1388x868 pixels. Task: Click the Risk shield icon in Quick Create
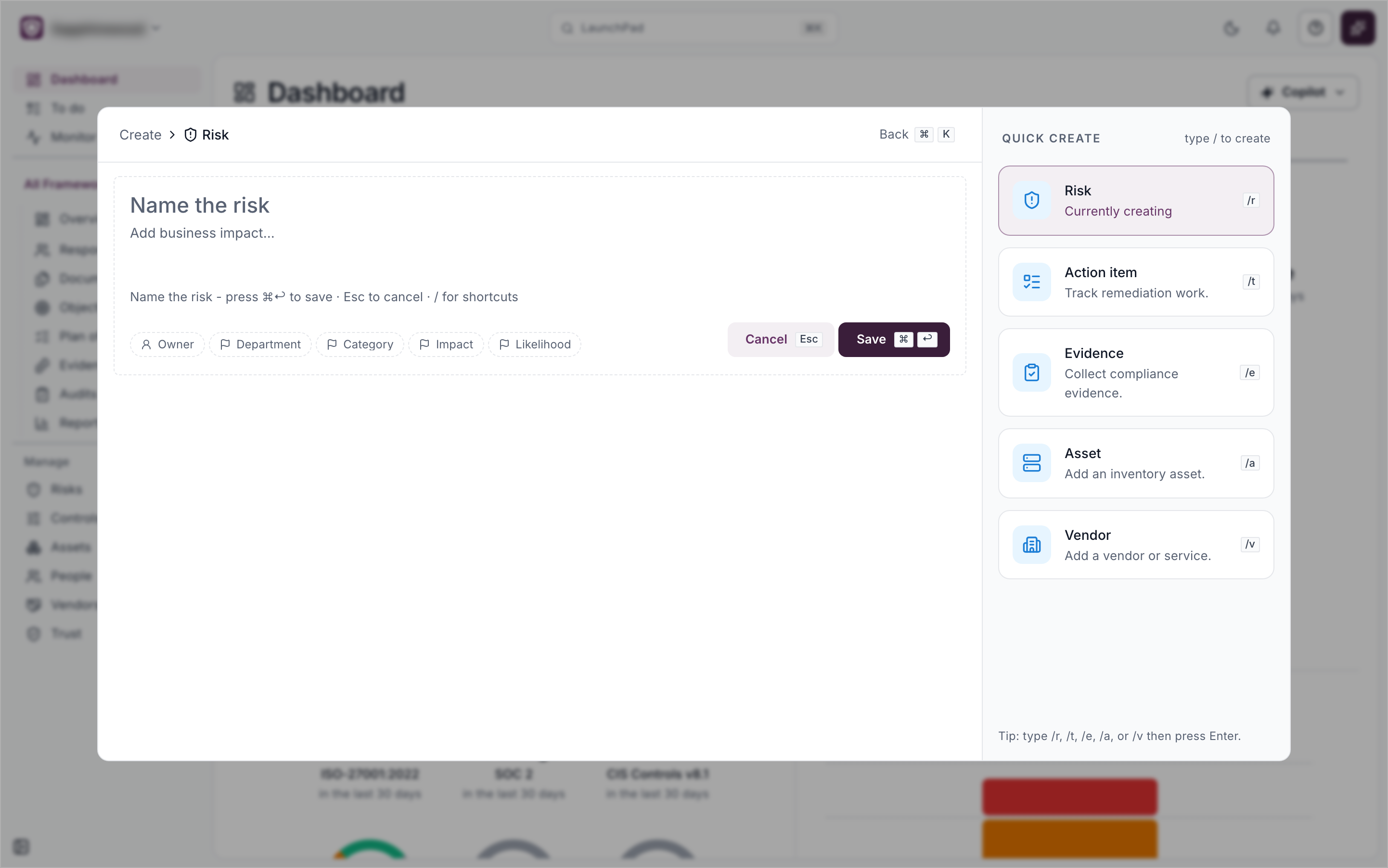(x=1031, y=200)
